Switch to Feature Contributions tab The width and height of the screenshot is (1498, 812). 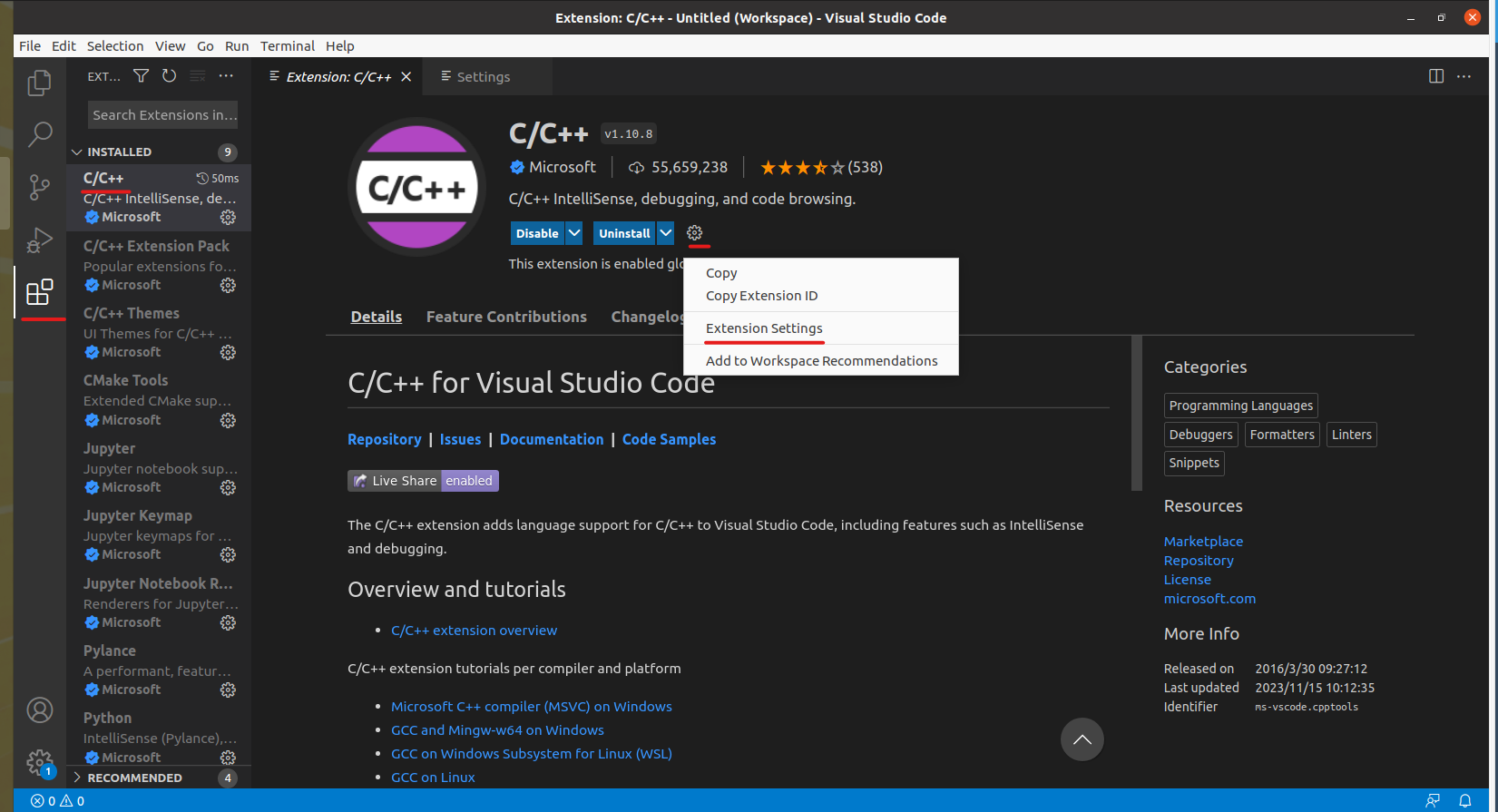pos(506,317)
